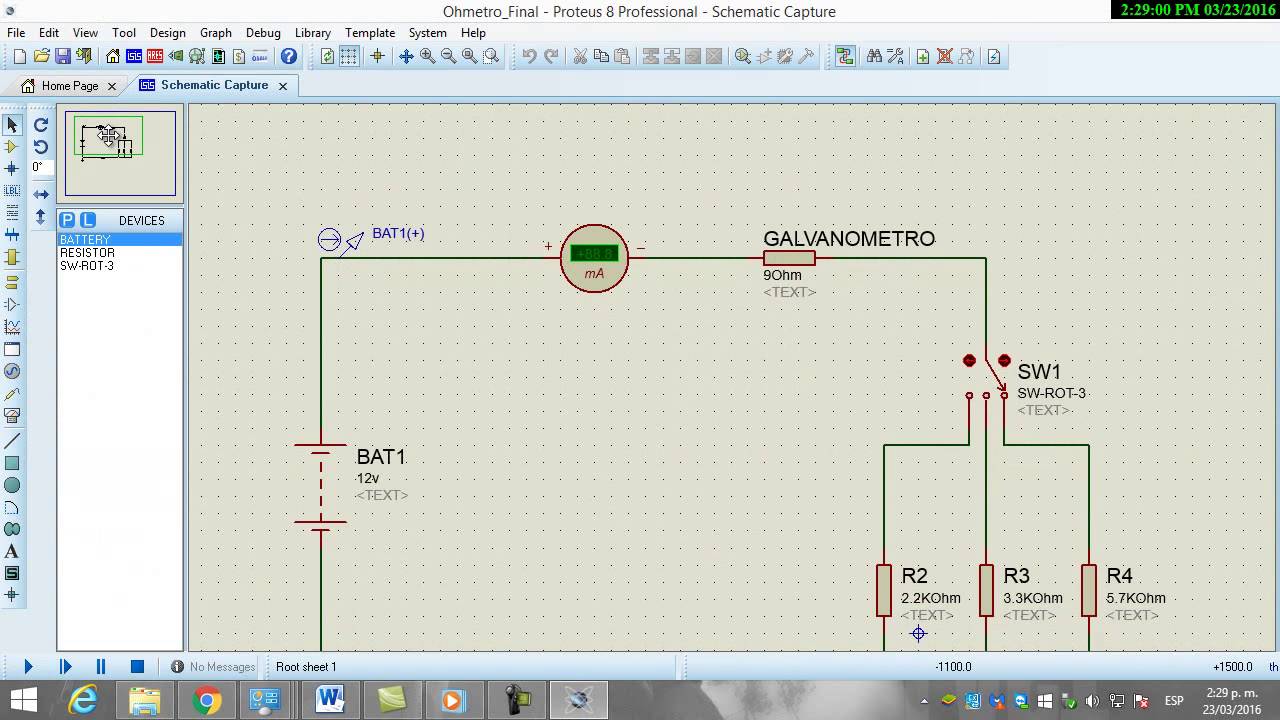
Task: Click the simulation Pause button
Action: click(x=101, y=666)
